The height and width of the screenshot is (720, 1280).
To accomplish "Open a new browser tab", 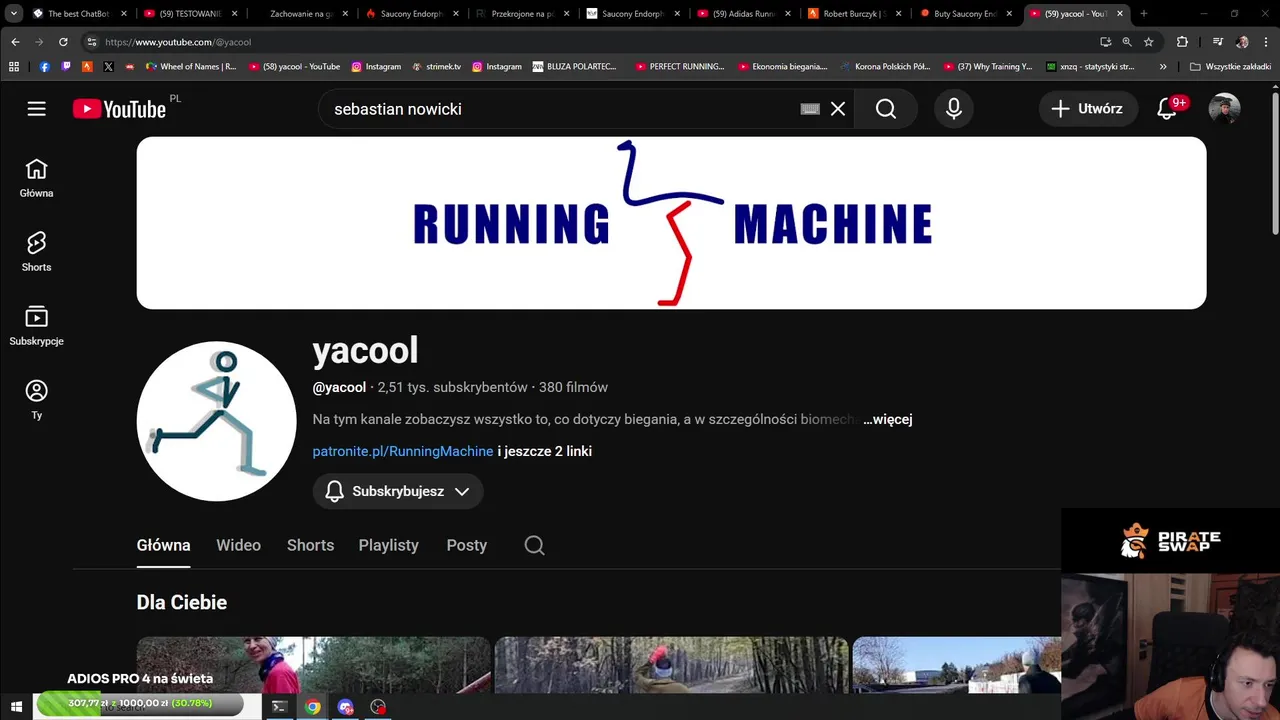I will [1143, 14].
